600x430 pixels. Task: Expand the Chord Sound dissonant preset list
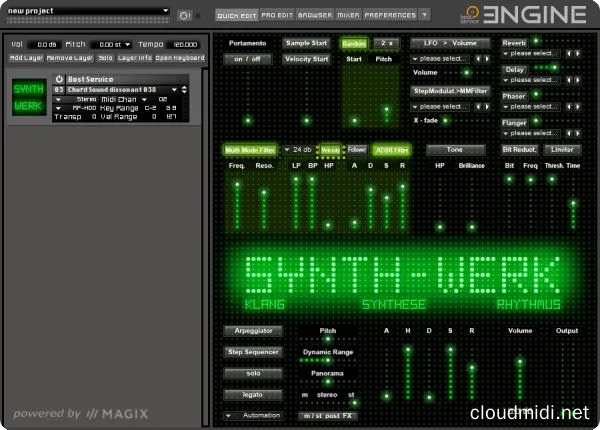coord(170,89)
